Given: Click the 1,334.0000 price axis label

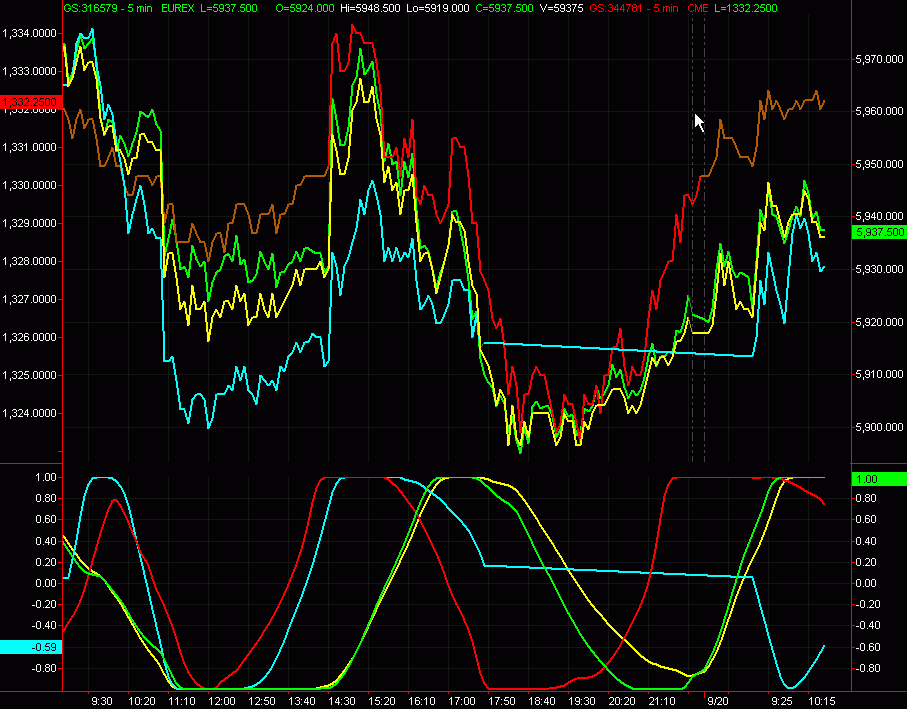Looking at the screenshot, I should [30, 34].
